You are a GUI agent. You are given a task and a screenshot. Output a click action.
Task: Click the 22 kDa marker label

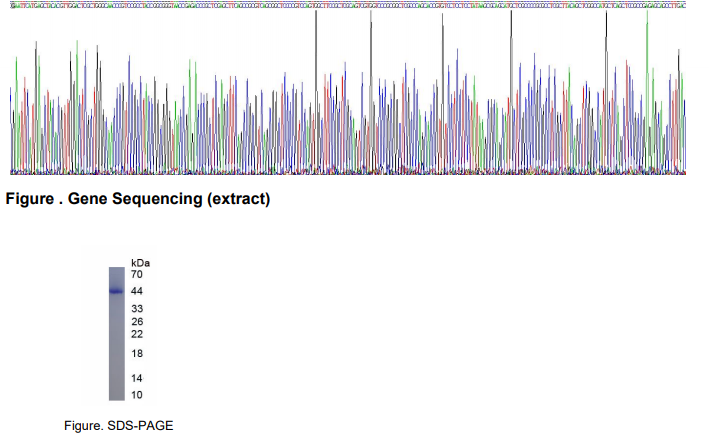coord(138,334)
